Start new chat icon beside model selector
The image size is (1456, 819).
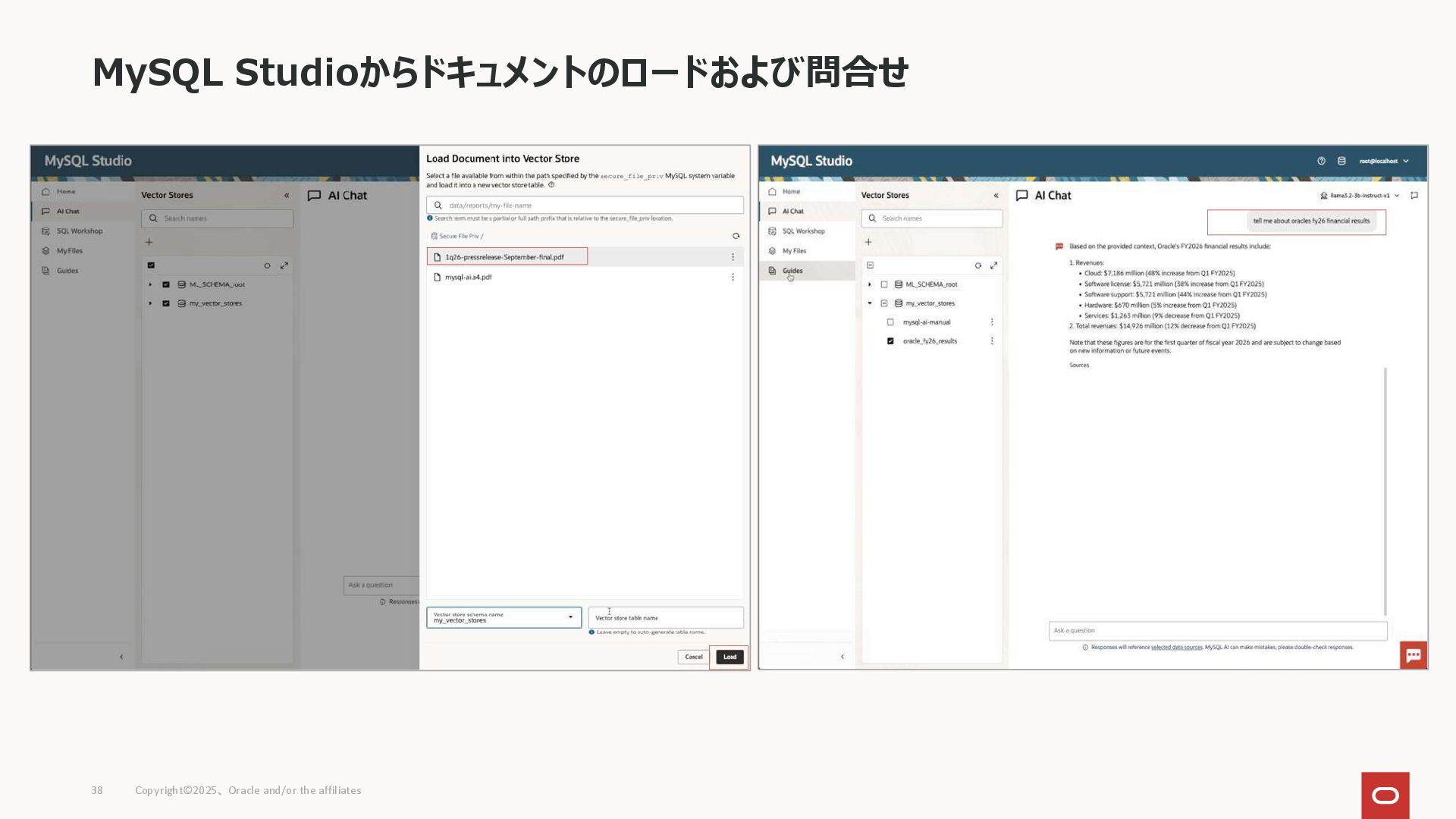tap(1414, 196)
